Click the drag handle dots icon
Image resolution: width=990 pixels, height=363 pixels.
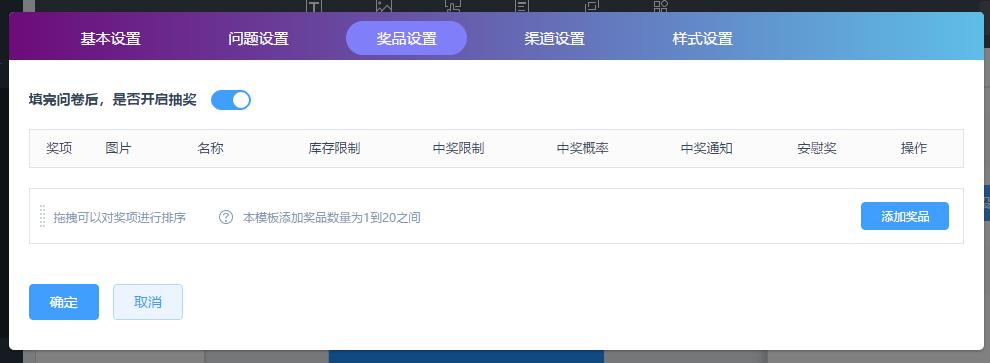43,216
